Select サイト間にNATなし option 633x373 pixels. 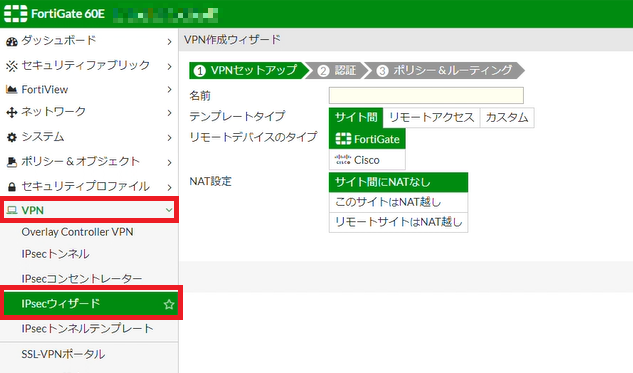tap(398, 182)
